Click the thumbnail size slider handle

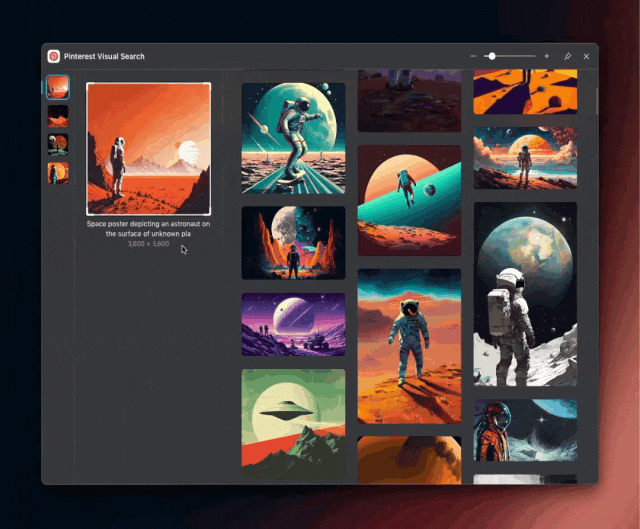tap(492, 56)
